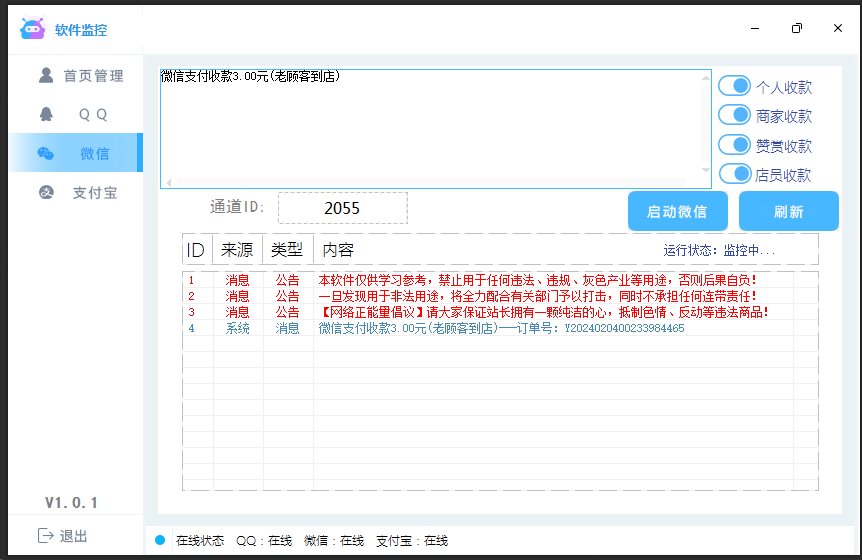862x560 pixels.
Task: Click the 刷新 button
Action: pyautogui.click(x=789, y=212)
